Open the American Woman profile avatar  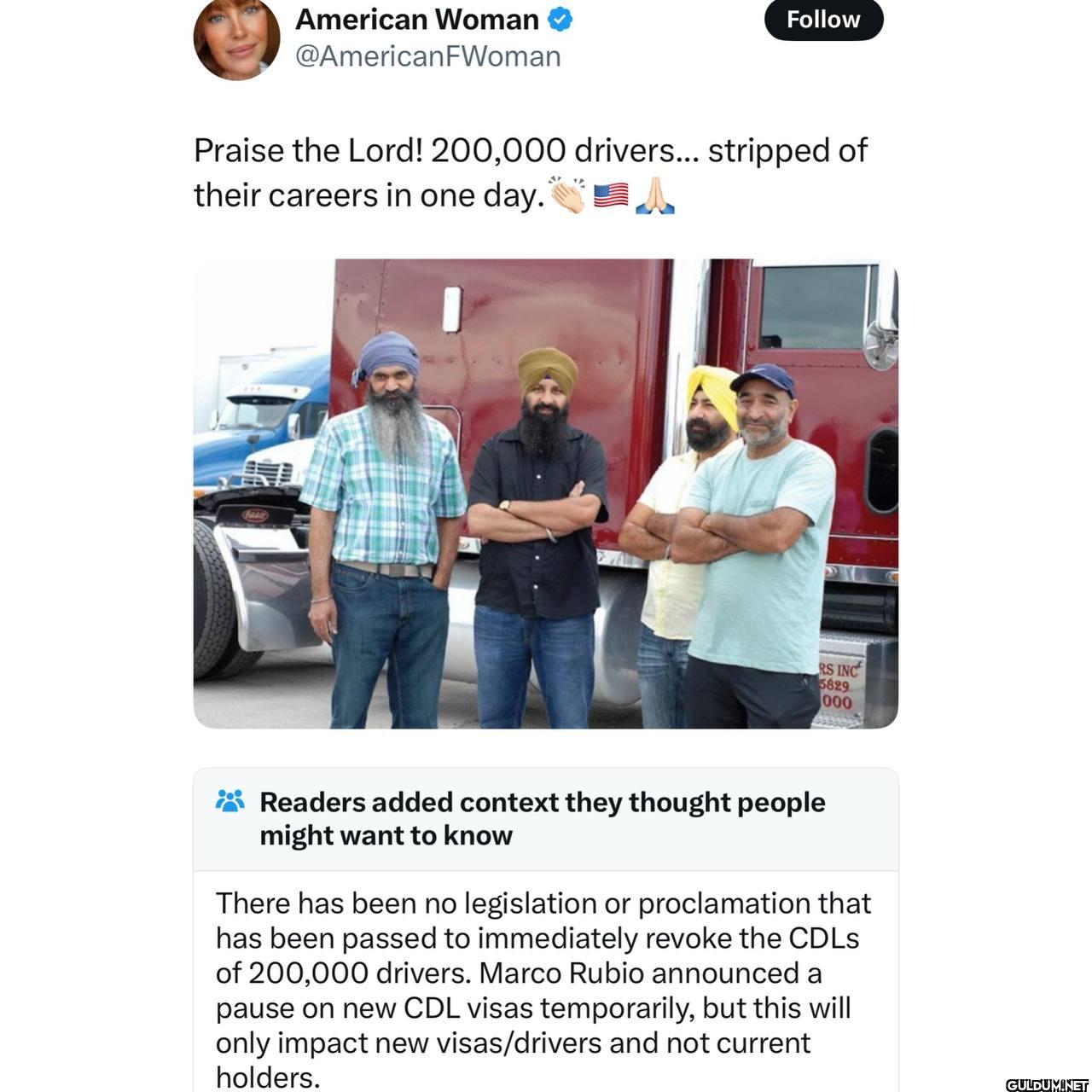(237, 38)
